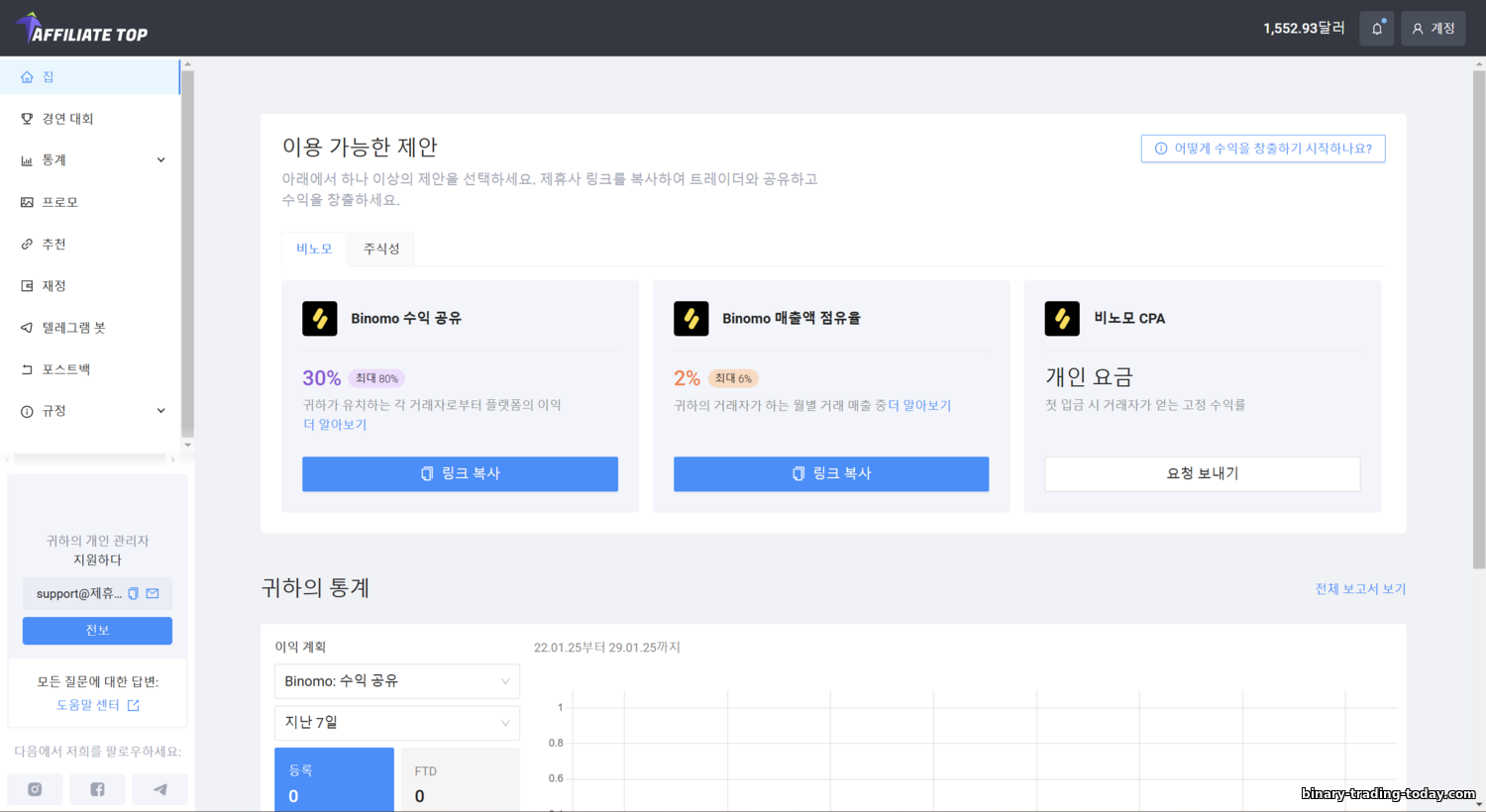Click 더 알아보기 link under 수익 공유
This screenshot has width=1486, height=812.
tap(335, 425)
